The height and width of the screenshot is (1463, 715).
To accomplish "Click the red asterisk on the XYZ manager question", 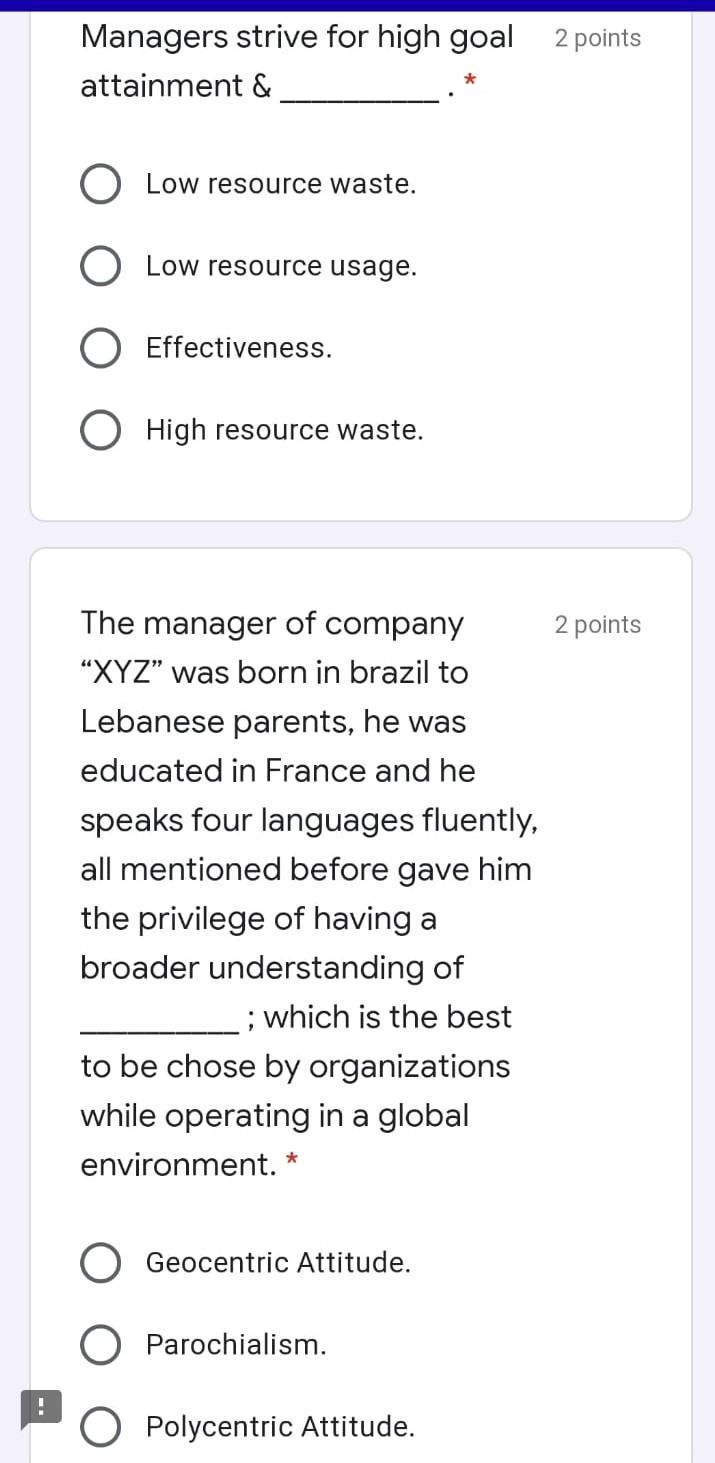I will click(291, 1160).
